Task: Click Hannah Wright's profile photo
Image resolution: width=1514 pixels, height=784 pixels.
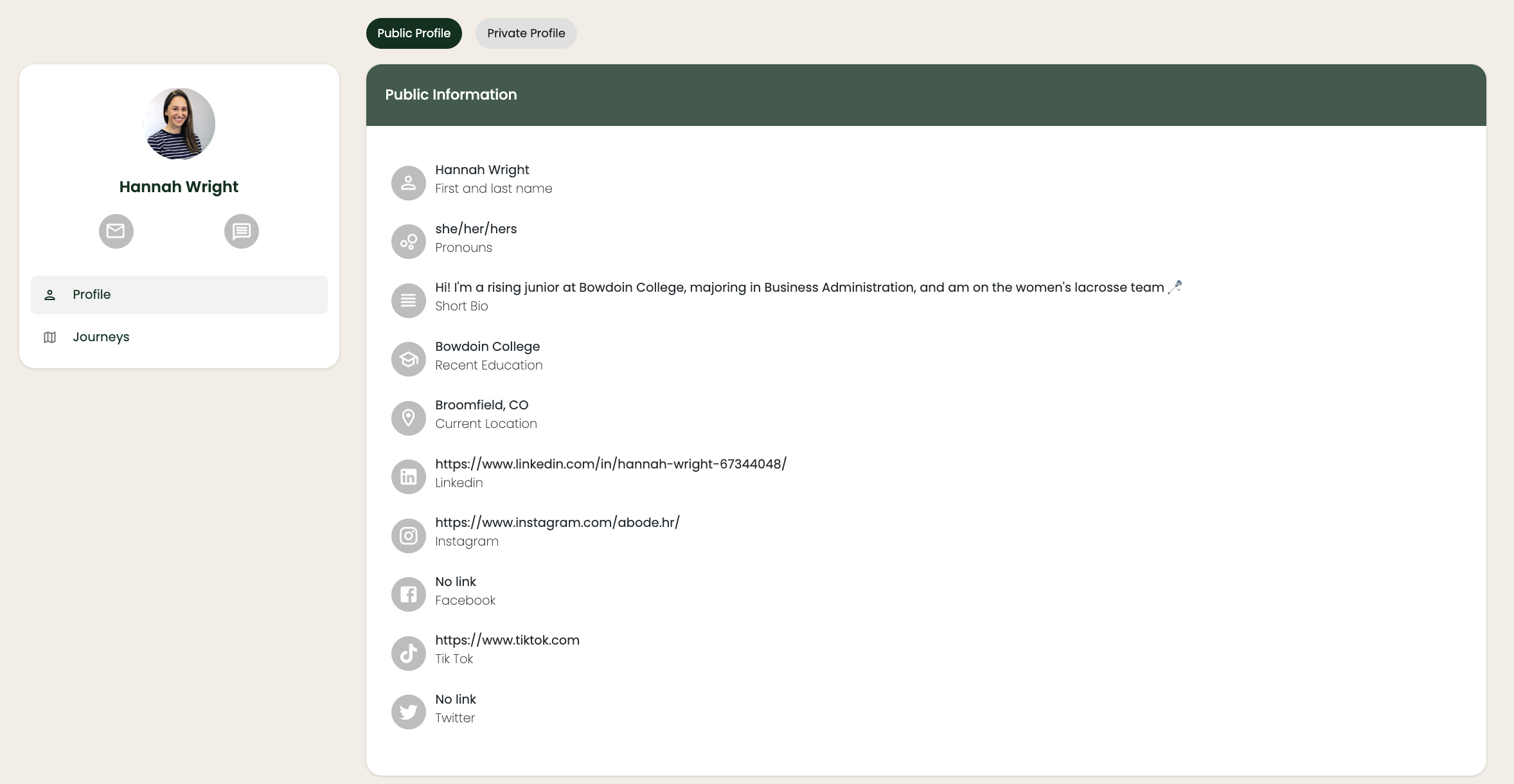Action: coord(179,124)
